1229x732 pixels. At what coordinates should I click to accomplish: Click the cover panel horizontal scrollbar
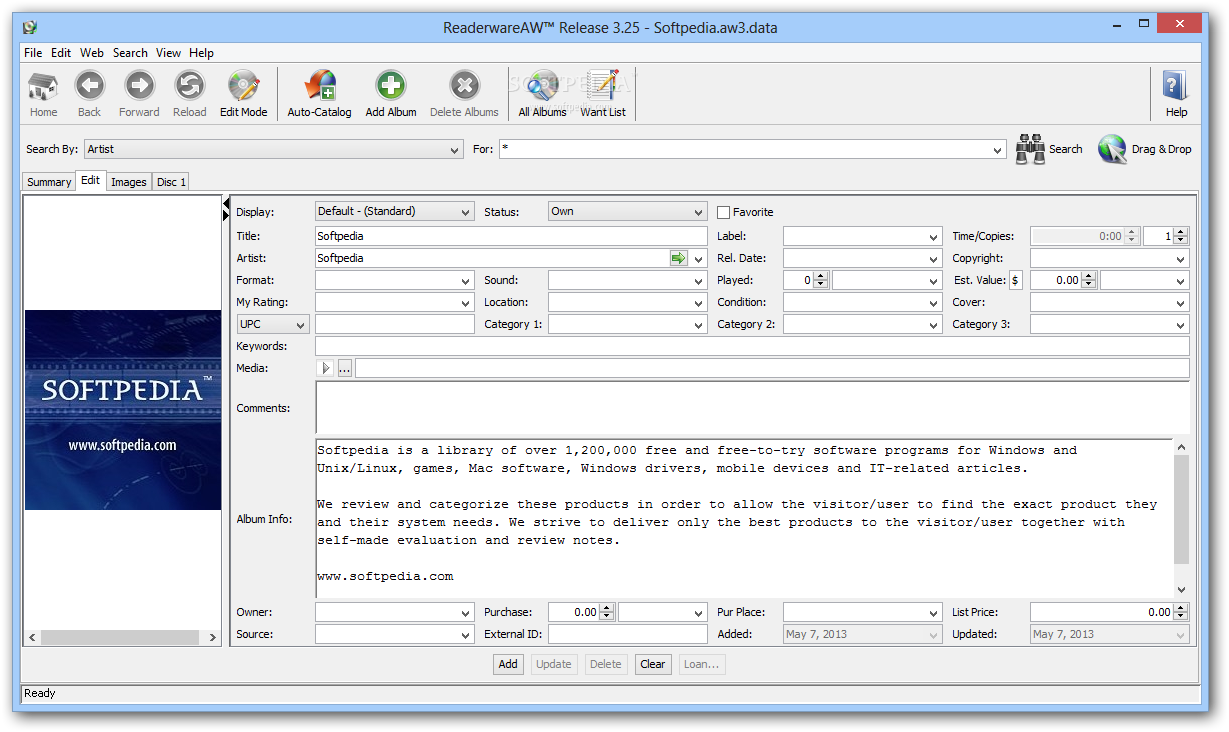pyautogui.click(x=123, y=637)
